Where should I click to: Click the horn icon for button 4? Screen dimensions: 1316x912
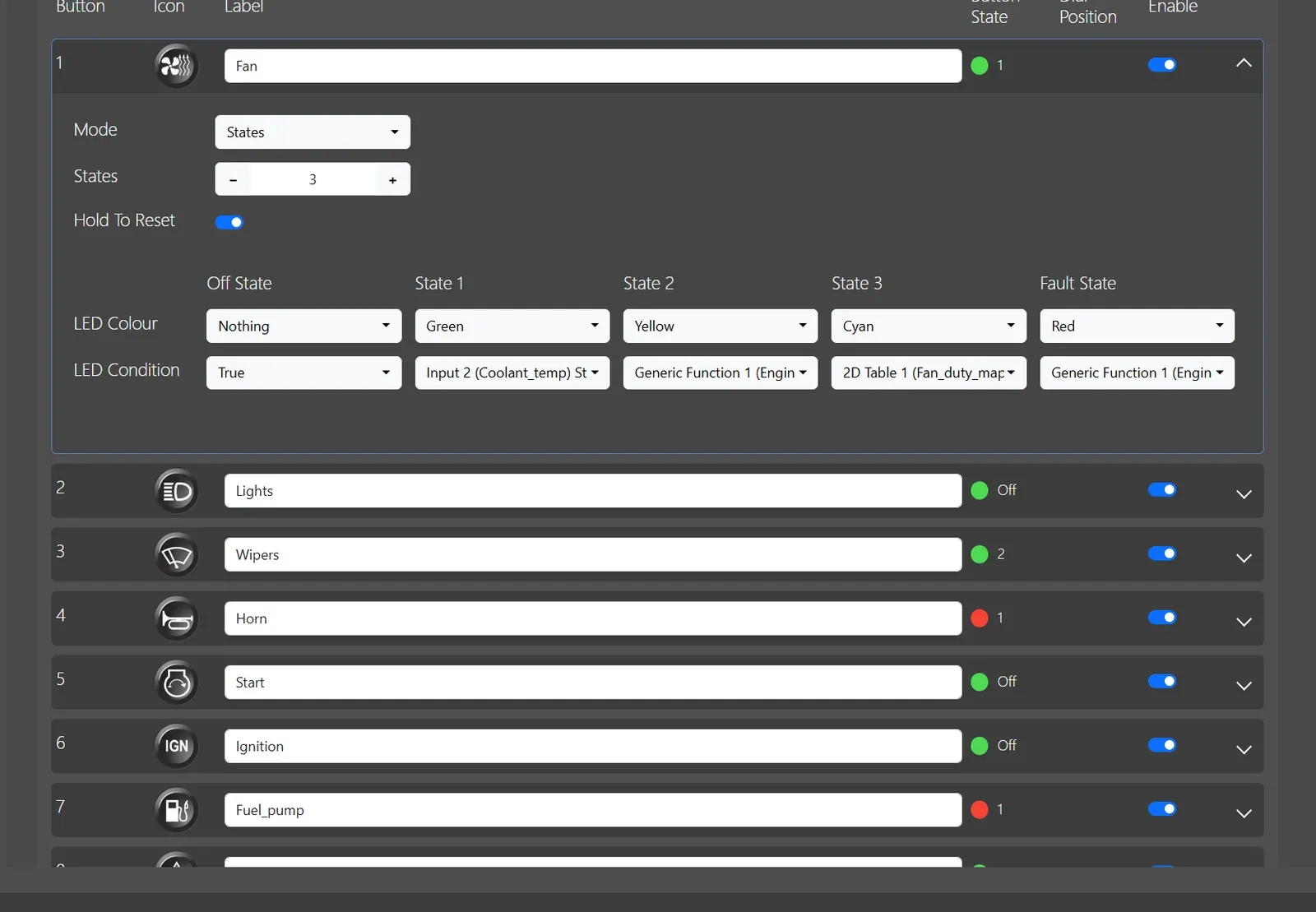click(176, 618)
